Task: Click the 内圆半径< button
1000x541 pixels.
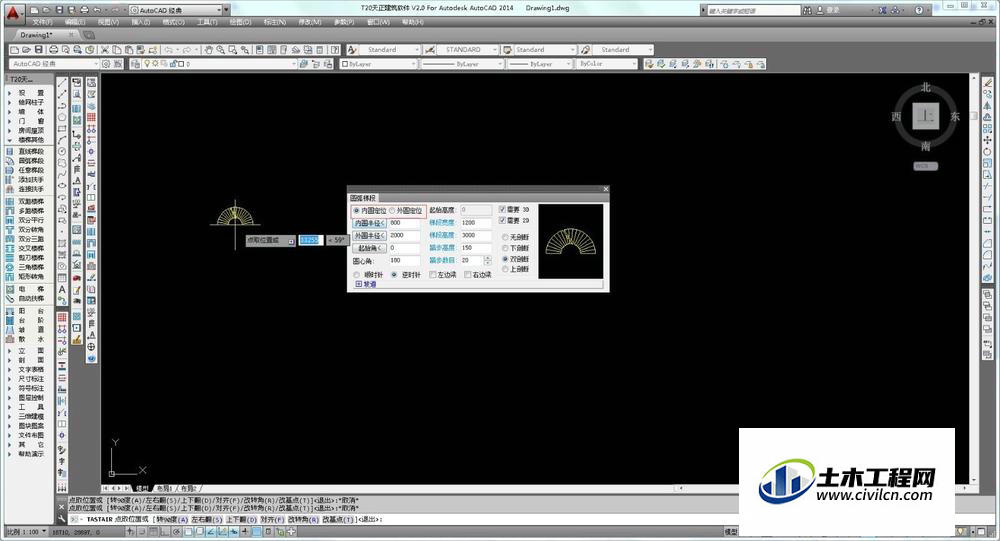Action: 370,223
